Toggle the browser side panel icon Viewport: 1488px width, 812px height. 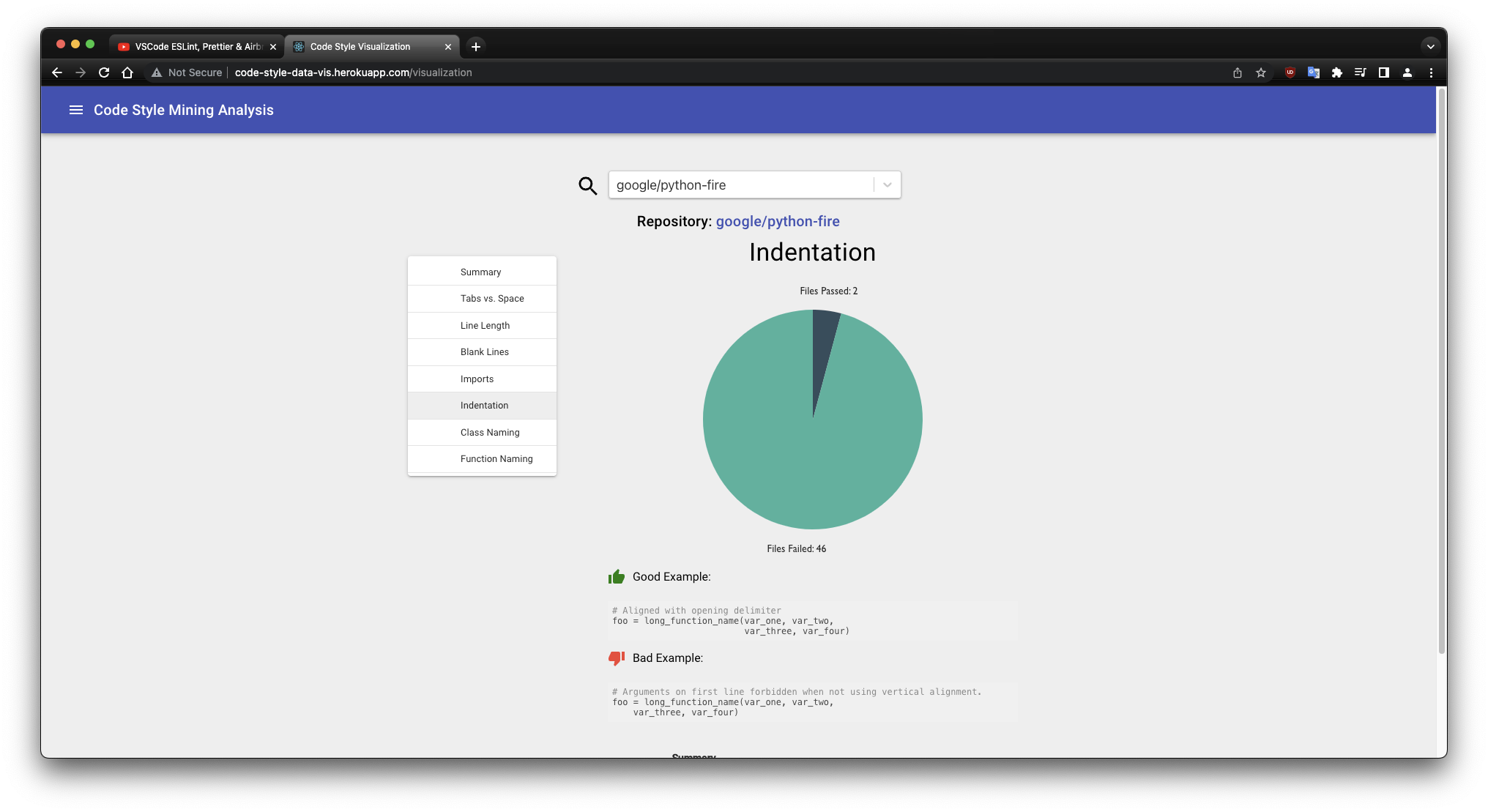click(1384, 72)
